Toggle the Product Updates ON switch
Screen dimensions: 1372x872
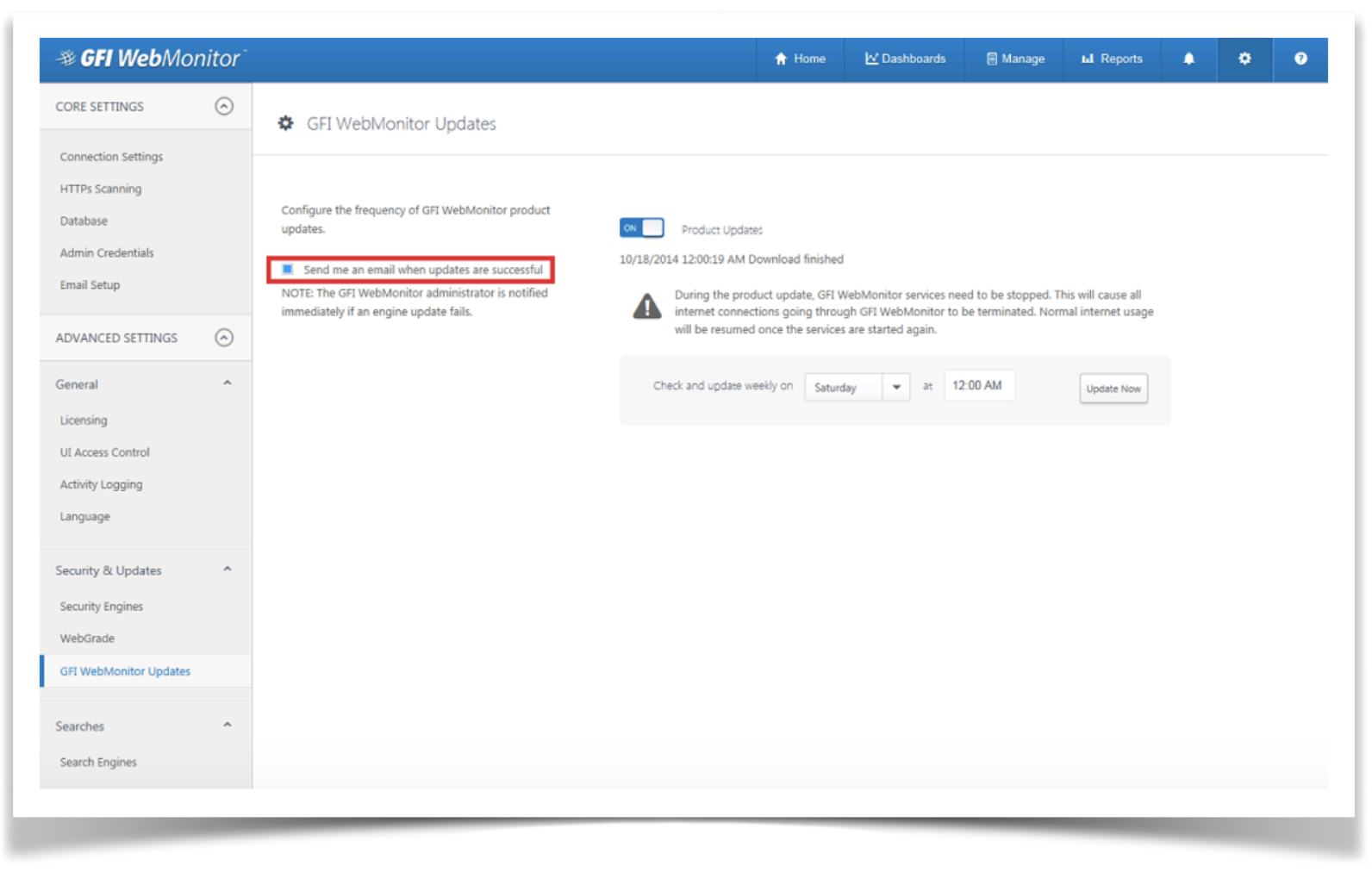[641, 227]
